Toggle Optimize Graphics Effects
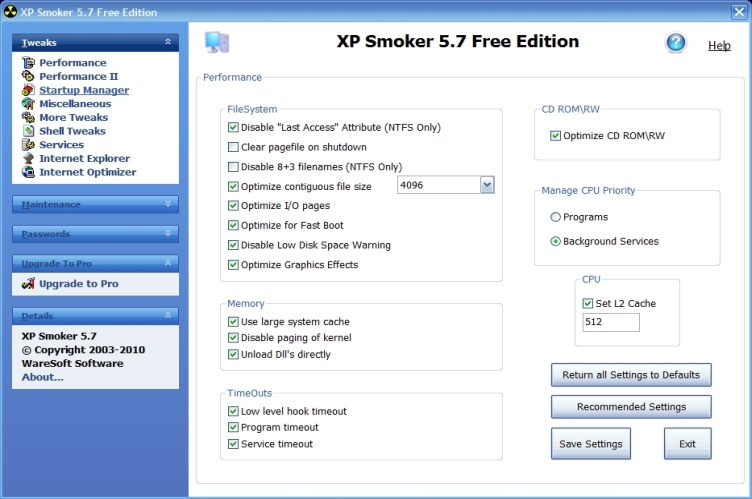Image resolution: width=752 pixels, height=499 pixels. 233,264
